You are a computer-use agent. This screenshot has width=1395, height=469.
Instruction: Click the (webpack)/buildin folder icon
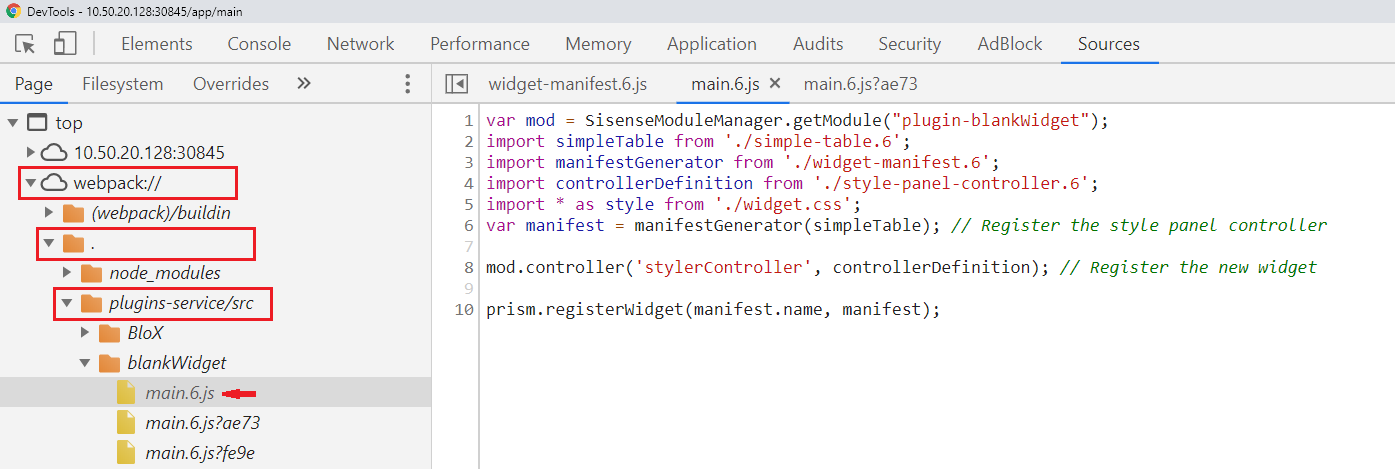point(73,213)
